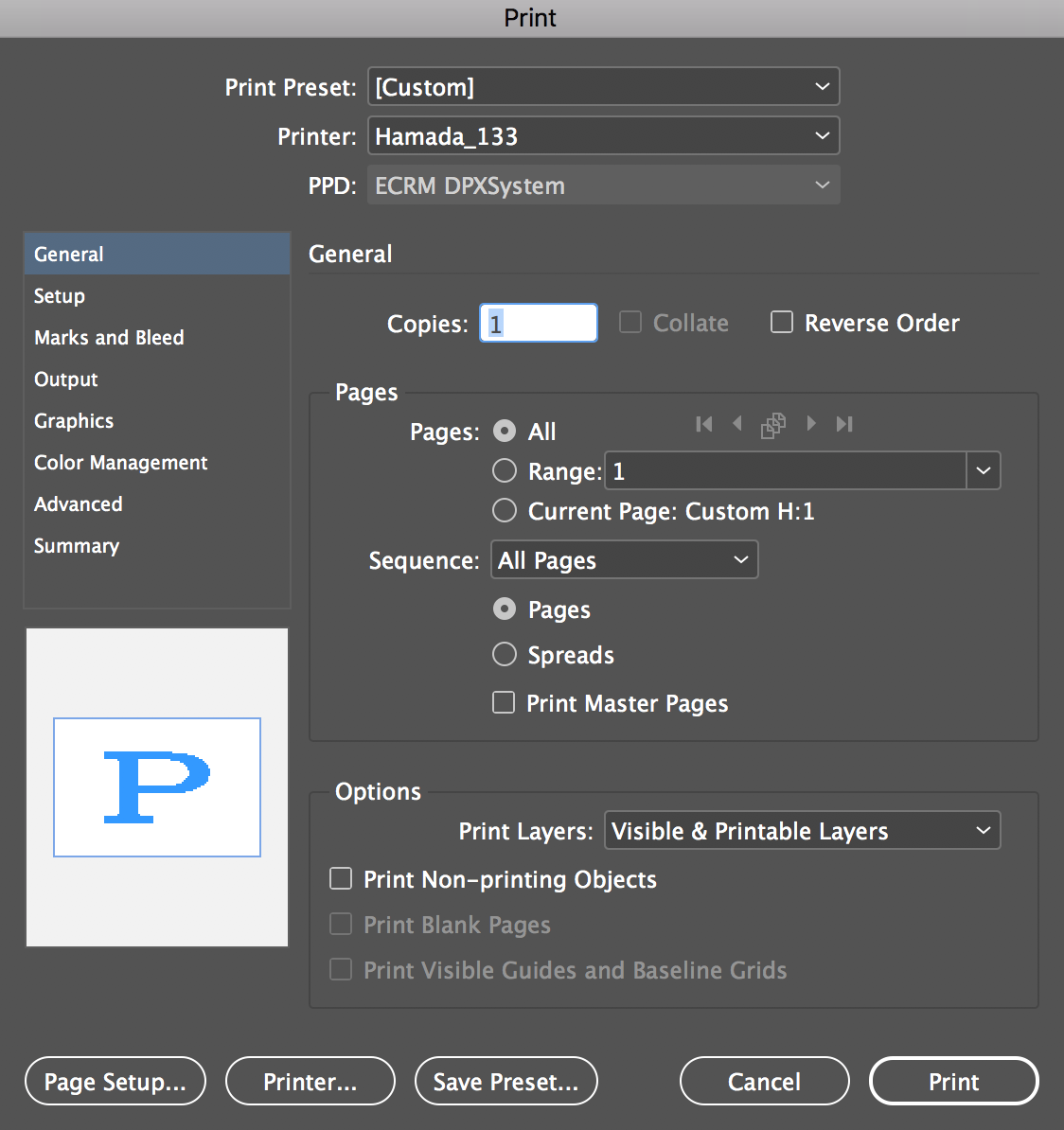Confirm printing with the Print button
Viewport: 1064px width, 1130px height.
coord(953,1081)
